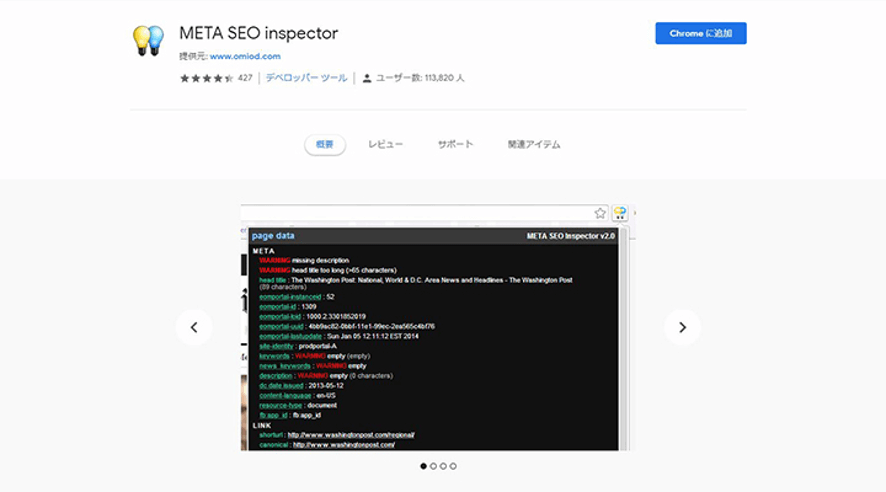886x492 pixels.
Task: Switch to the サポート tab
Action: click(455, 145)
